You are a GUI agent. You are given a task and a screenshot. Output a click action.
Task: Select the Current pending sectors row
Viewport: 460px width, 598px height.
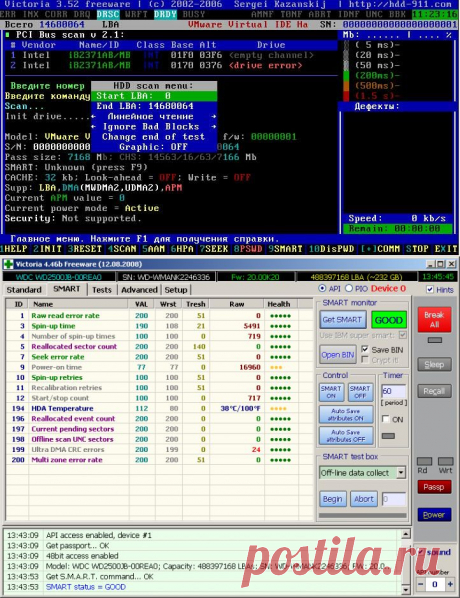(159, 429)
